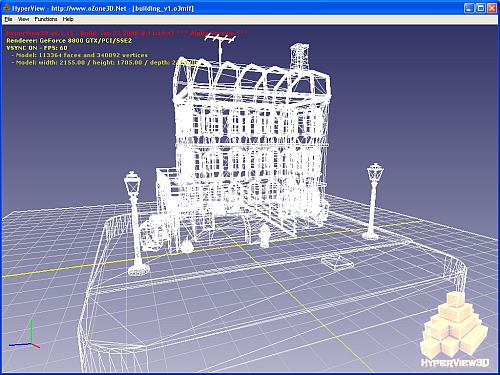Open the File menu

click(x=8, y=19)
